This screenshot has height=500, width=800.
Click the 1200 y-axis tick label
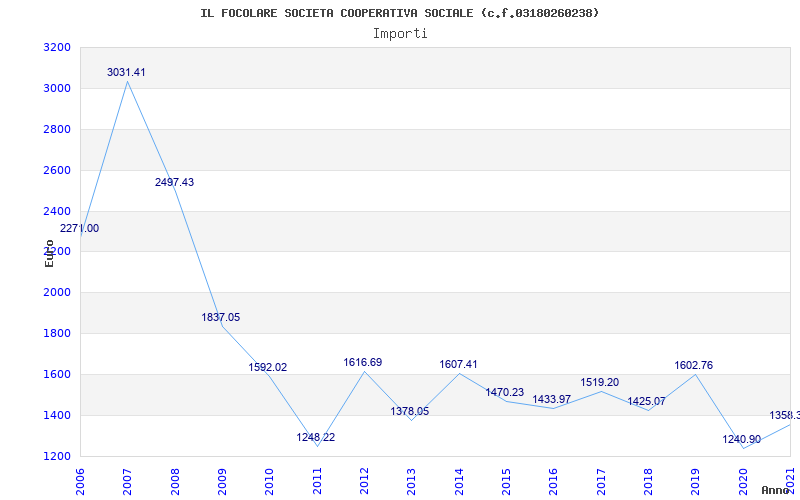pyautogui.click(x=58, y=456)
